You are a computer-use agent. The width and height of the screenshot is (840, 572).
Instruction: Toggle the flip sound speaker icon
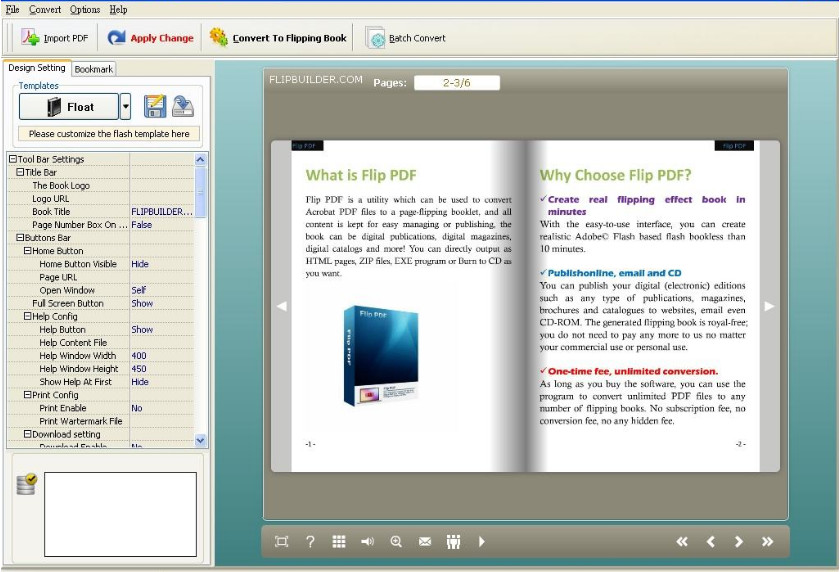pos(368,541)
